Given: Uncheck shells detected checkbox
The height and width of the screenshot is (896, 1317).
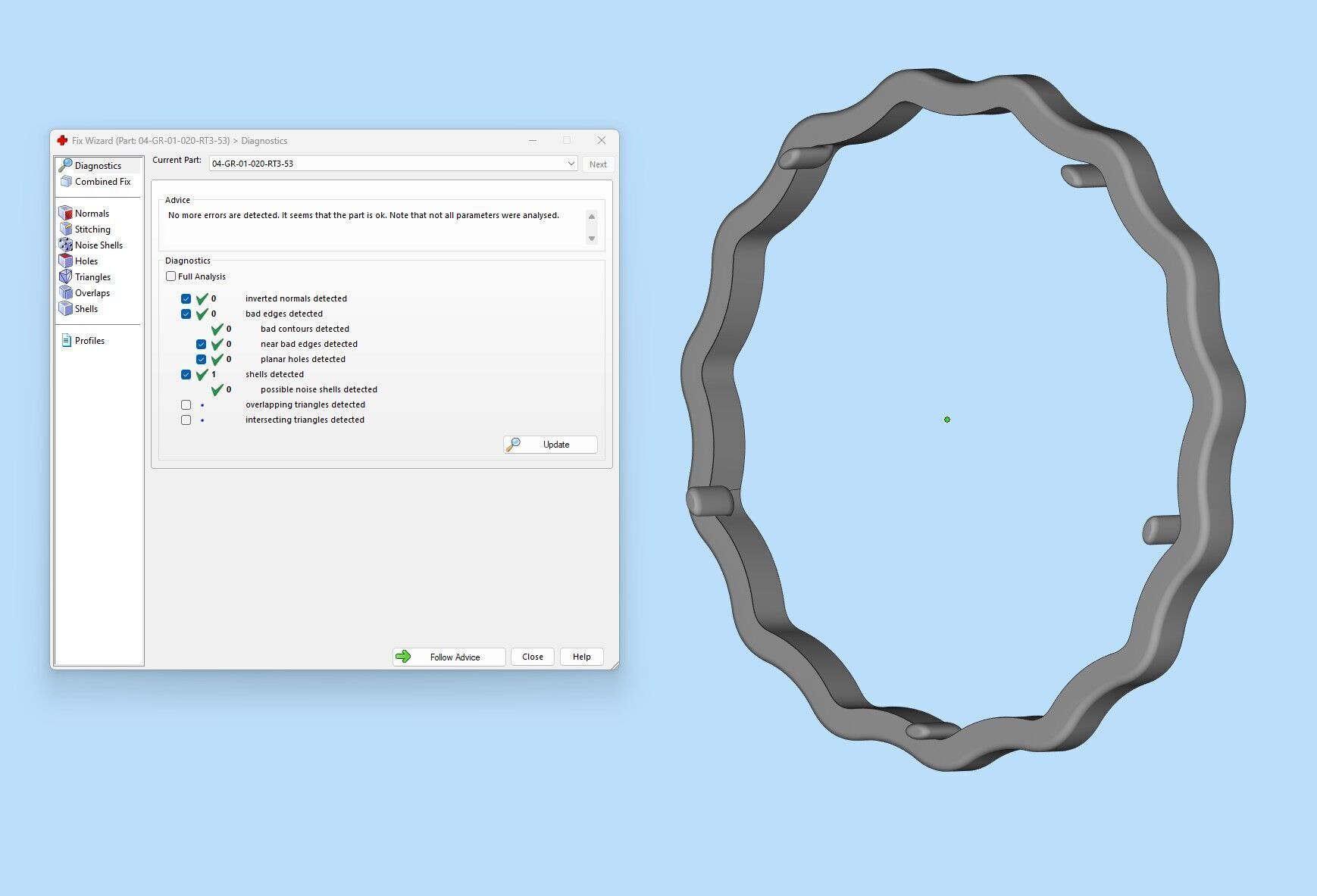Looking at the screenshot, I should point(186,374).
